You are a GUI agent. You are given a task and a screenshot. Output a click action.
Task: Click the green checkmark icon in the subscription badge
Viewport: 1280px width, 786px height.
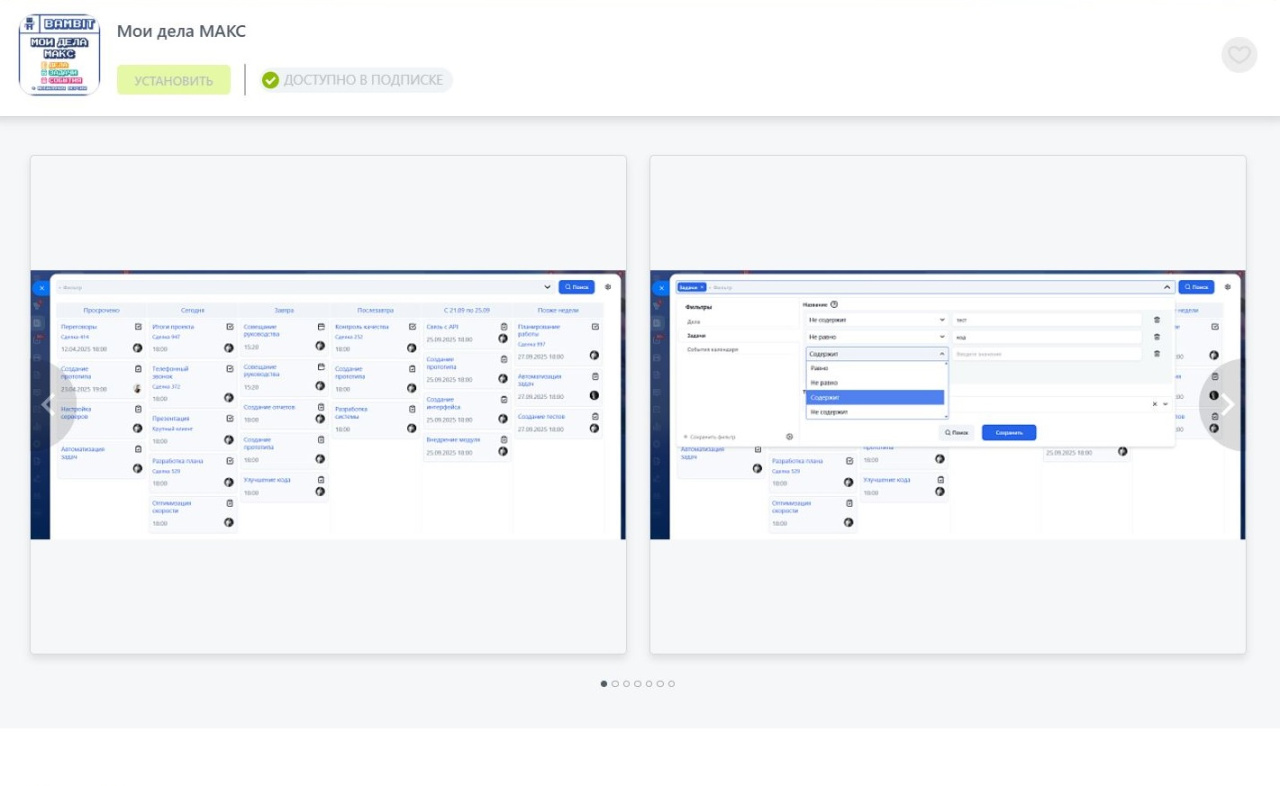(x=270, y=80)
